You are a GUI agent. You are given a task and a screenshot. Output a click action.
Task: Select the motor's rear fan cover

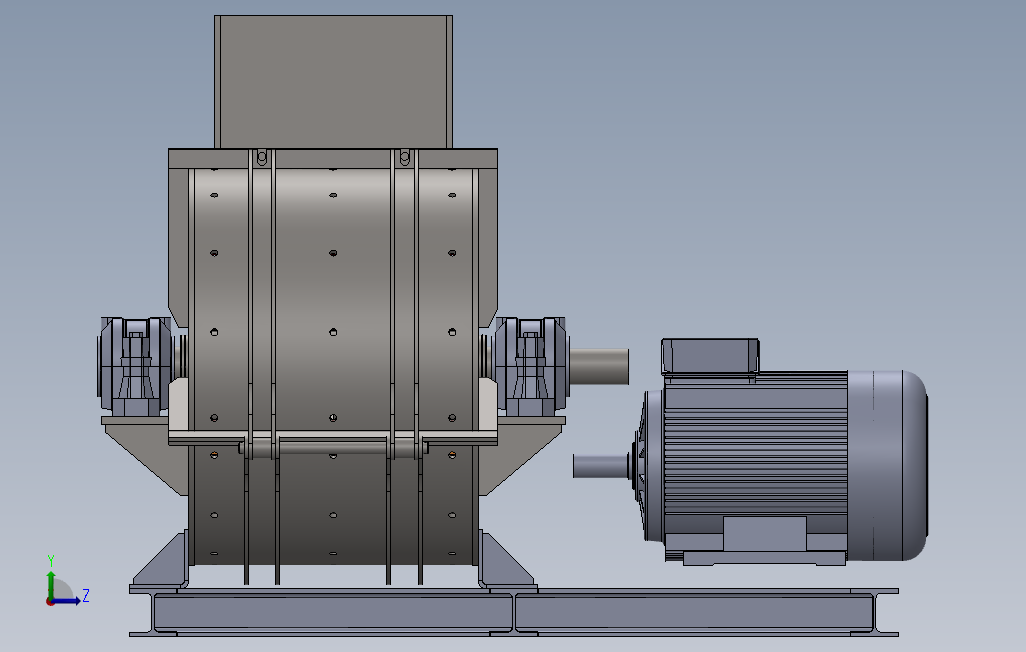pos(887,465)
